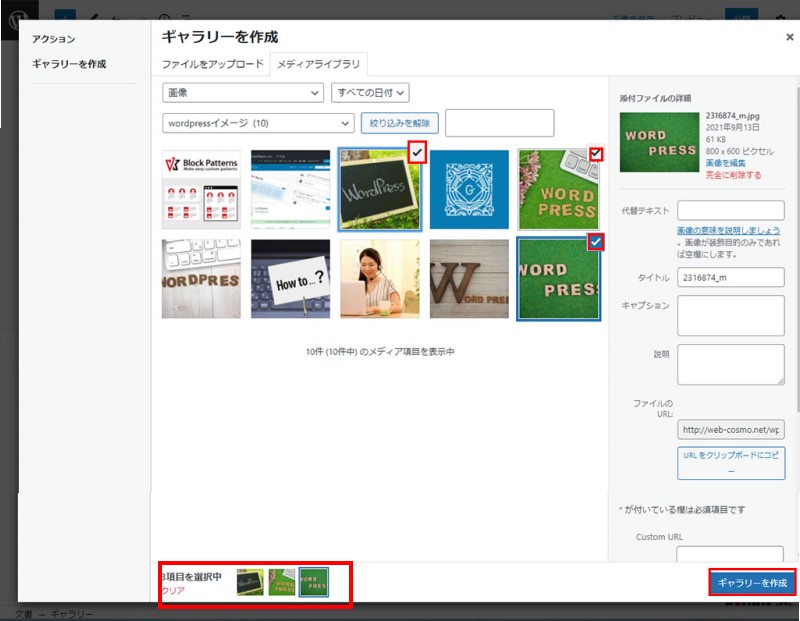Uncheck the WORD PRESS grass image checkmark
Screen dimensions: 800x621
point(596,153)
